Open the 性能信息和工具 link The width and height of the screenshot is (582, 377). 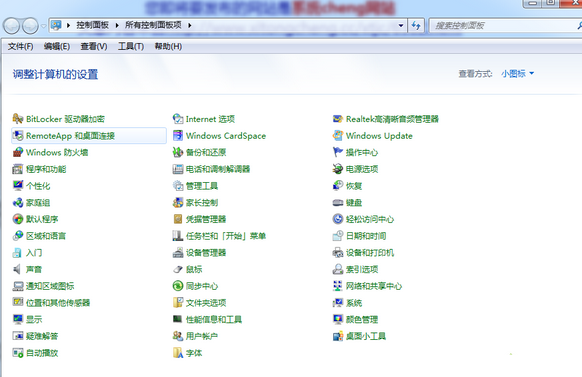[x=214, y=319]
